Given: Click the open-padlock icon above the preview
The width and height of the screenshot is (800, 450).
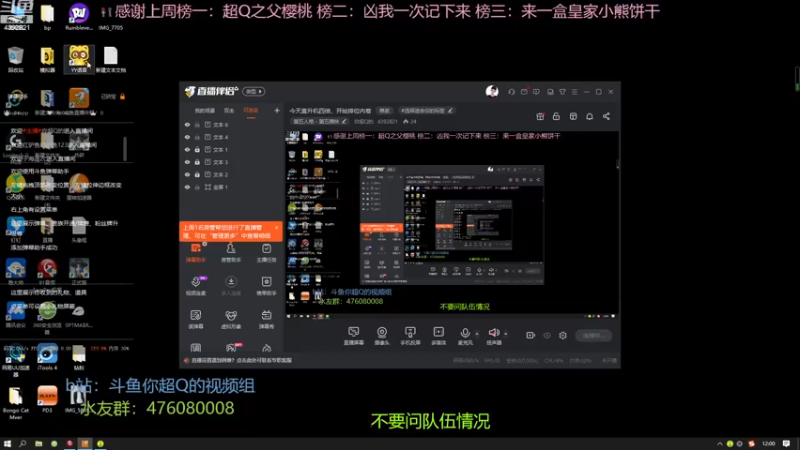Looking at the screenshot, I should click(x=556, y=116).
